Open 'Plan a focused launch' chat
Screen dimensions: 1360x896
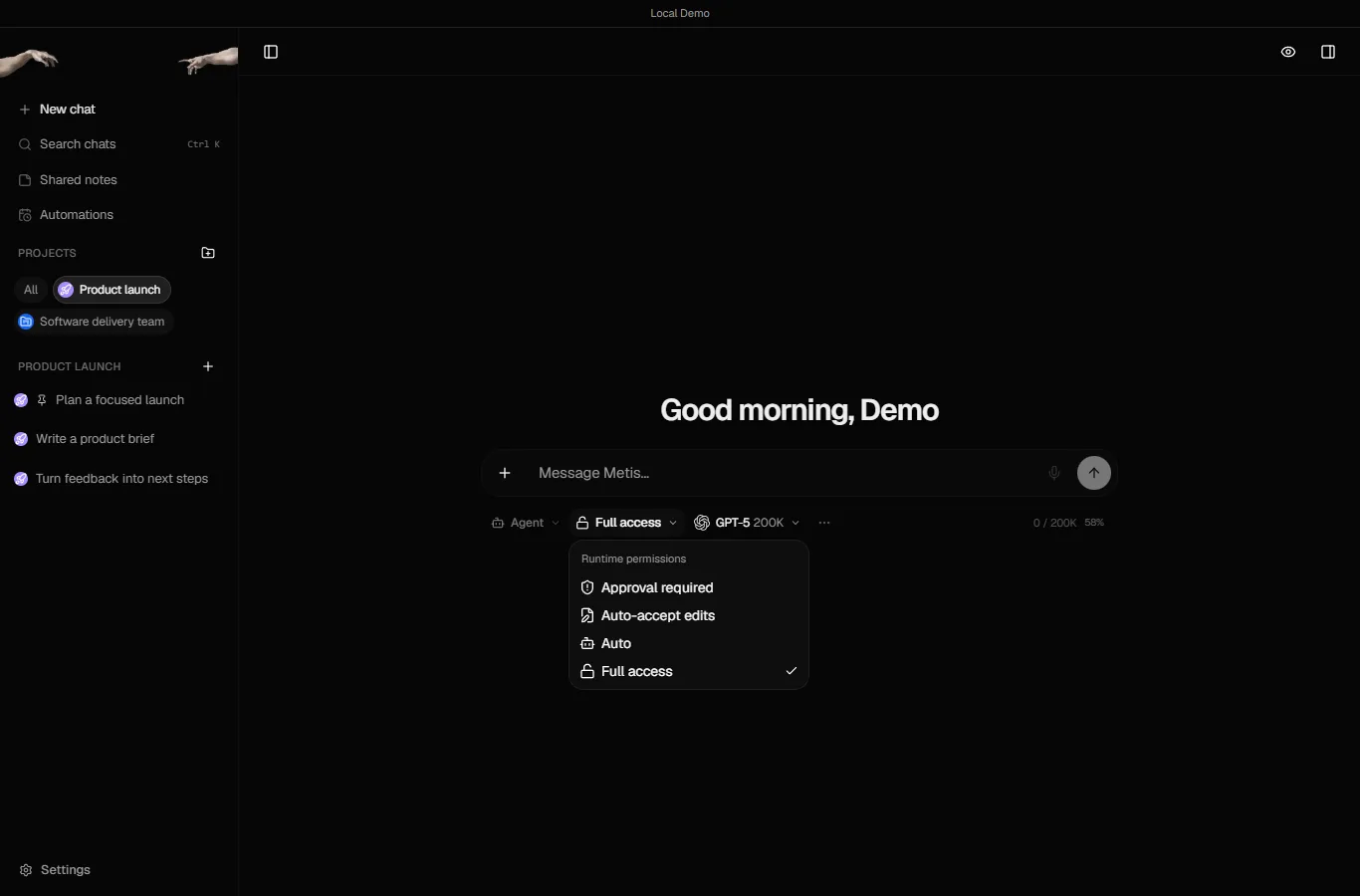click(x=118, y=400)
